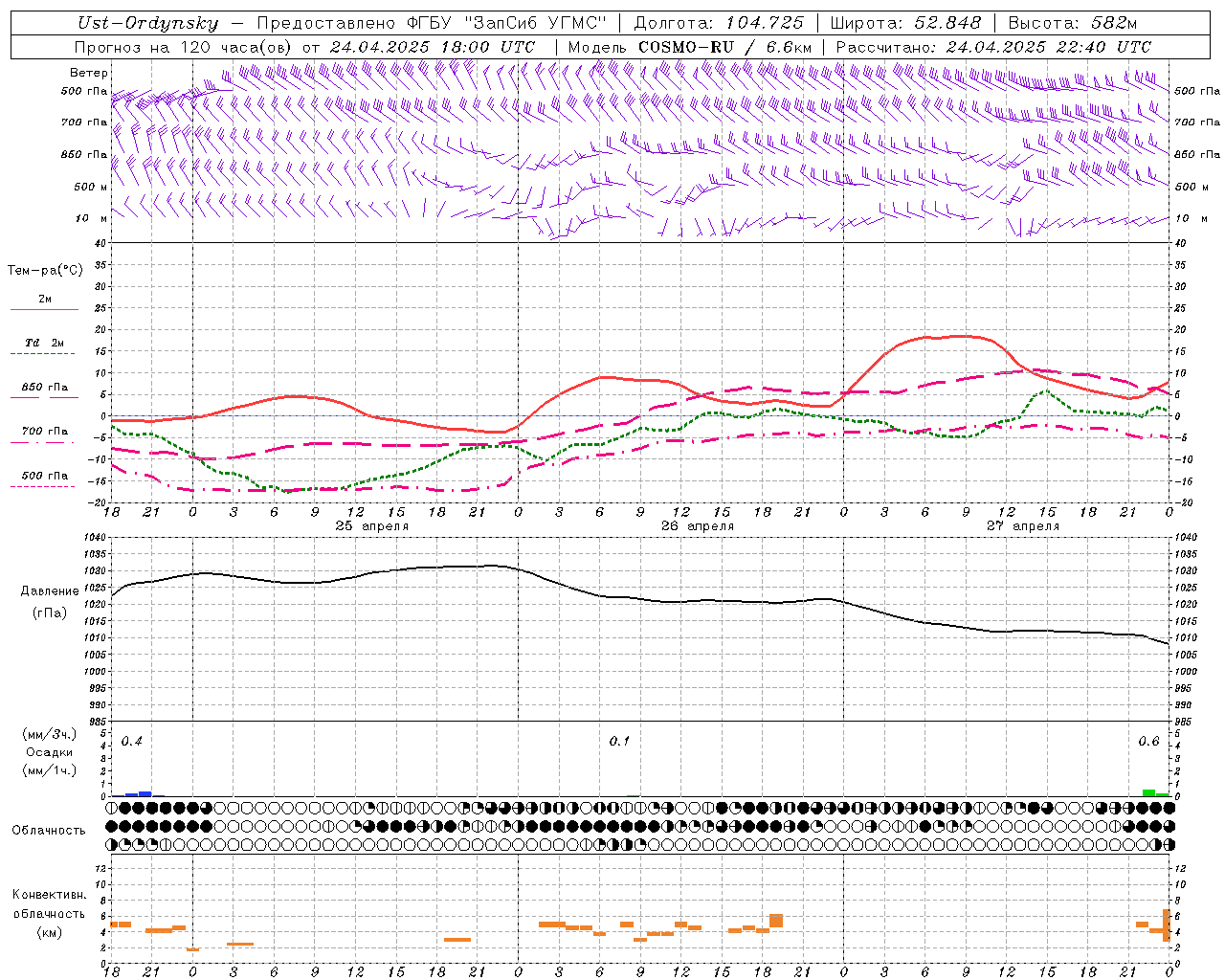
Task: Click the 500 гПа entry in the temperature legend
Action: point(45,476)
